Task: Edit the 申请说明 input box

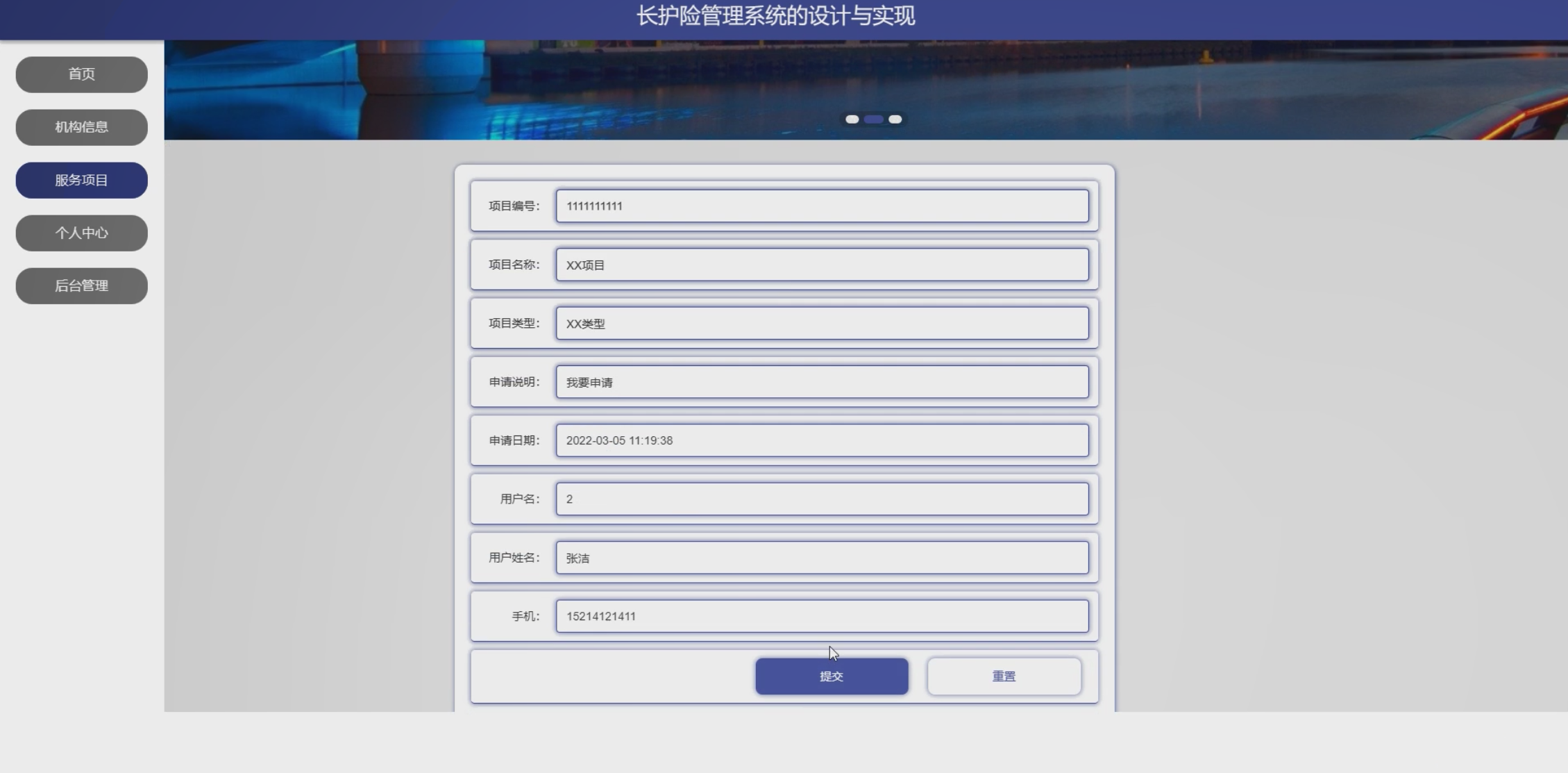Action: pos(822,382)
